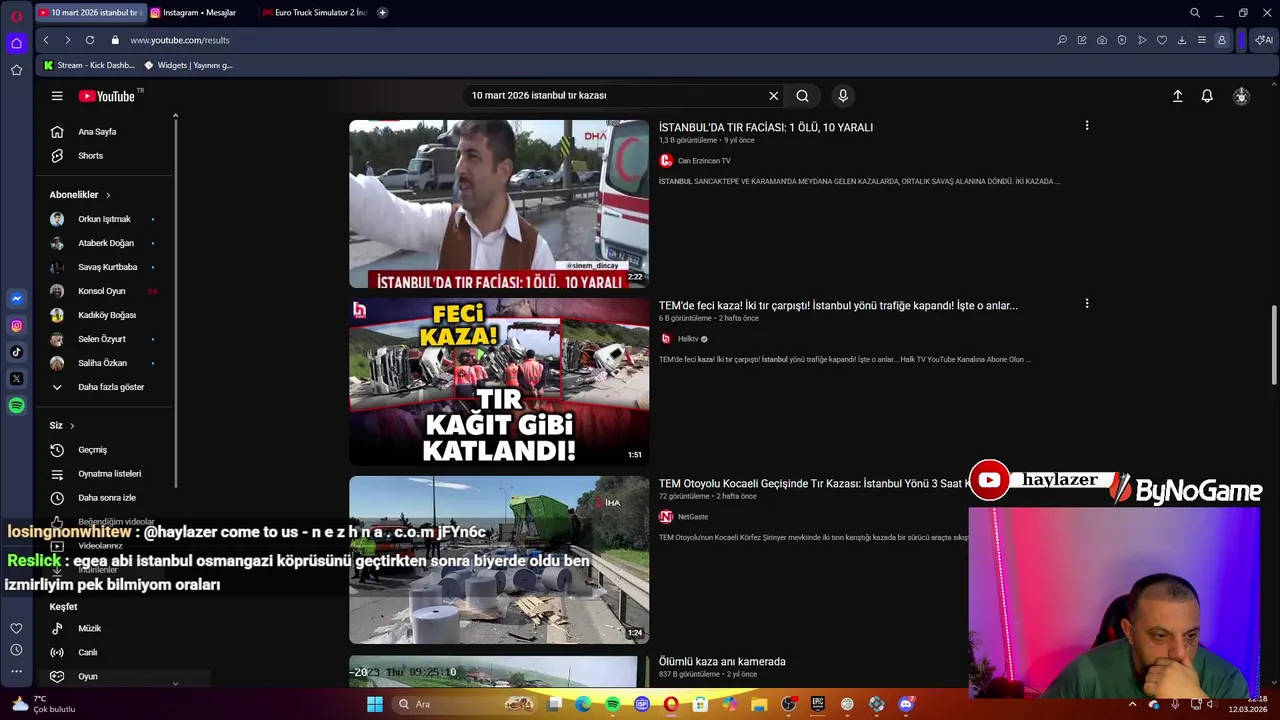Open Discord from the taskbar
Screen dimensions: 1280x720
[906, 704]
